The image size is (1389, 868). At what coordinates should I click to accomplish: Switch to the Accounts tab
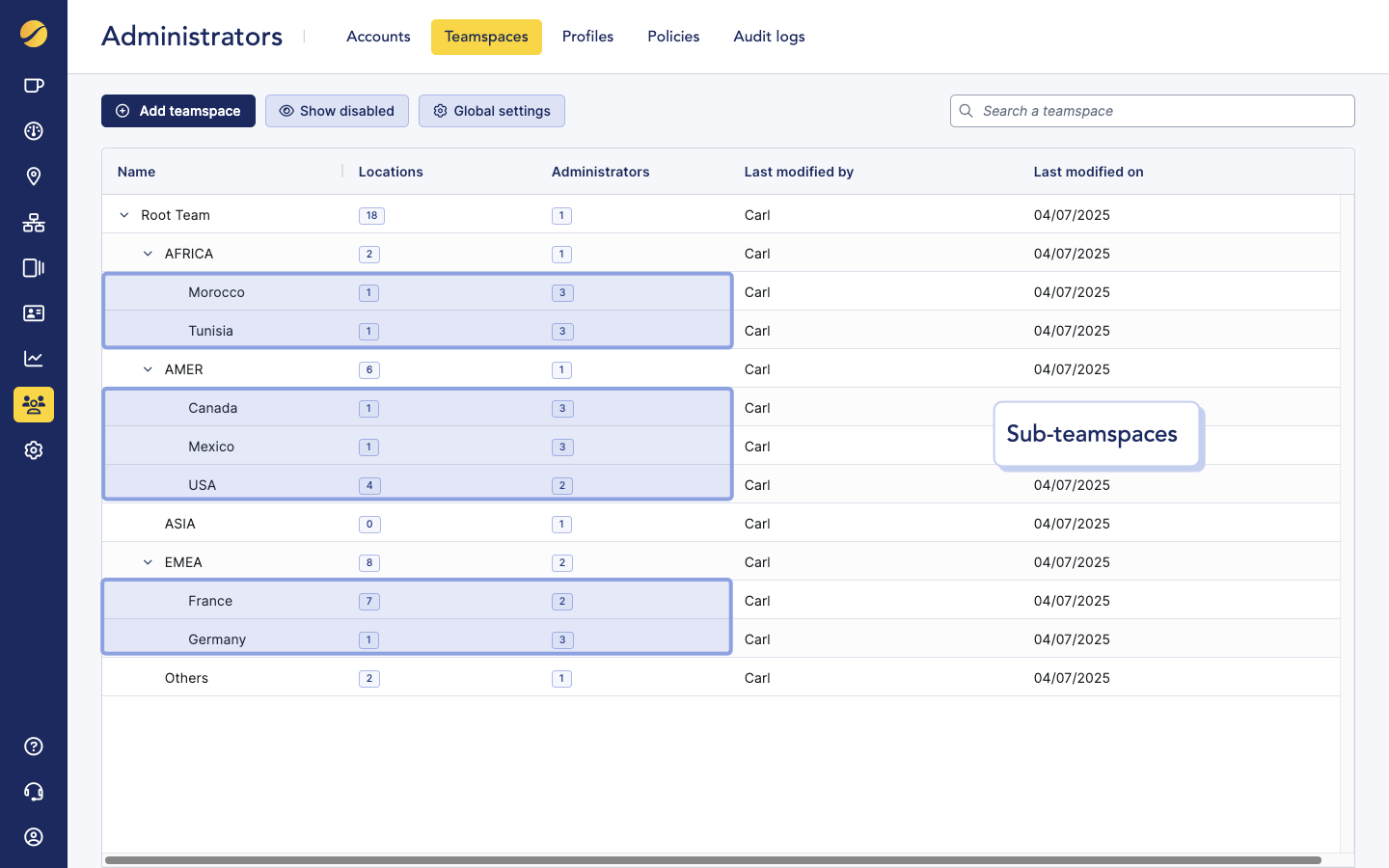point(378,36)
